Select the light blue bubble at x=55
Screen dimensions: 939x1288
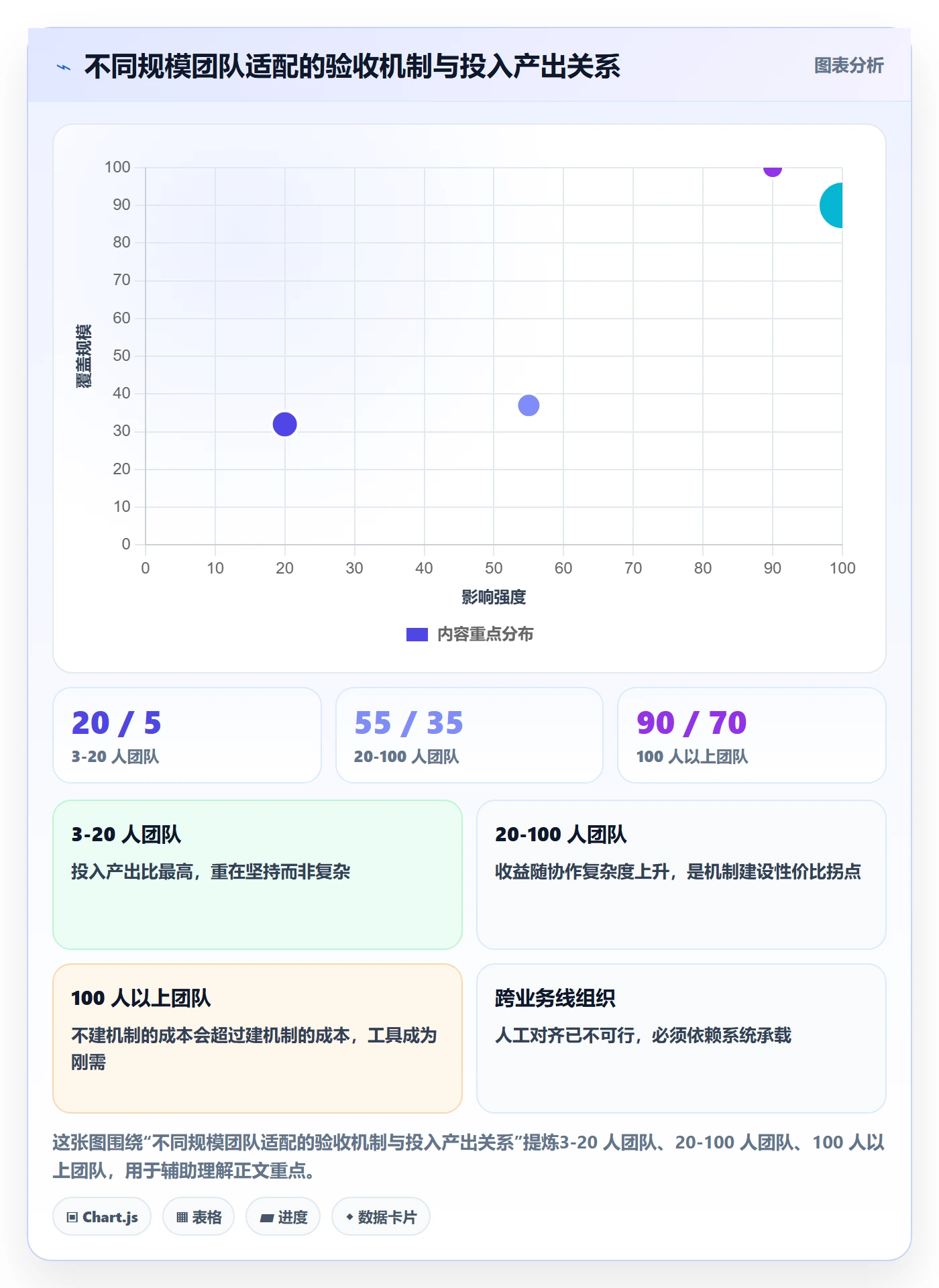pyautogui.click(x=529, y=405)
